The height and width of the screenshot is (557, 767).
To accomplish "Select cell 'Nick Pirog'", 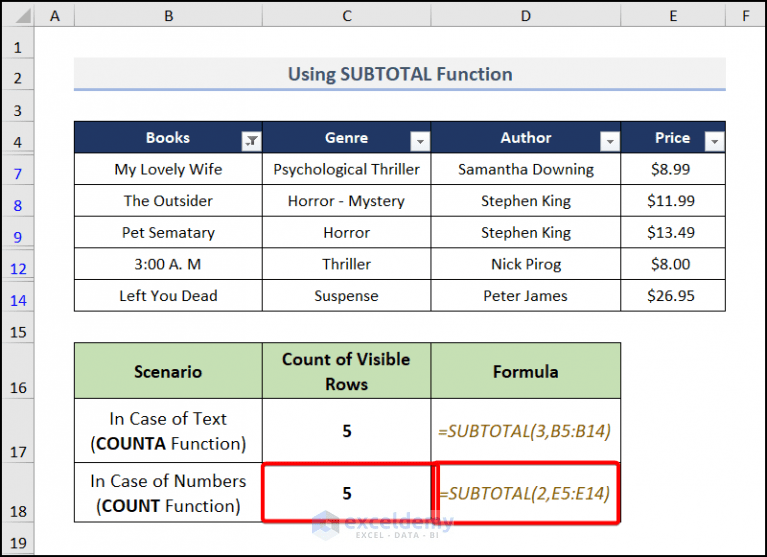I will [x=526, y=264].
